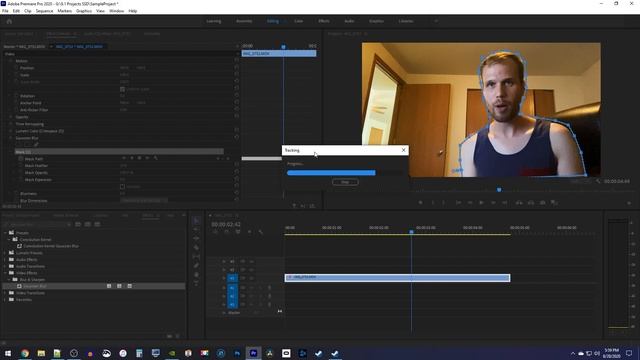Toggle animation stopwatch for Mask Feather
The width and height of the screenshot is (640, 360).
click(x=20, y=166)
